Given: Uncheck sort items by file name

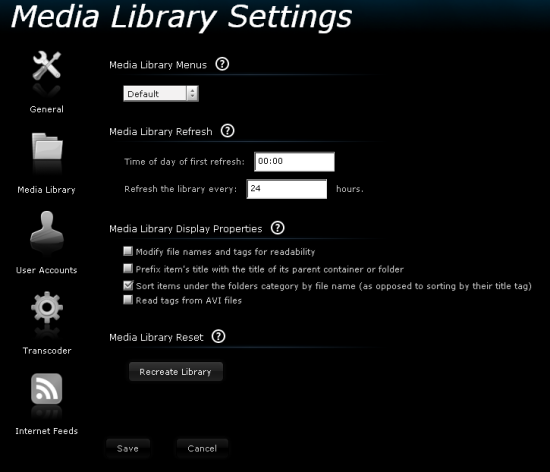Looking at the screenshot, I should coord(128,285).
